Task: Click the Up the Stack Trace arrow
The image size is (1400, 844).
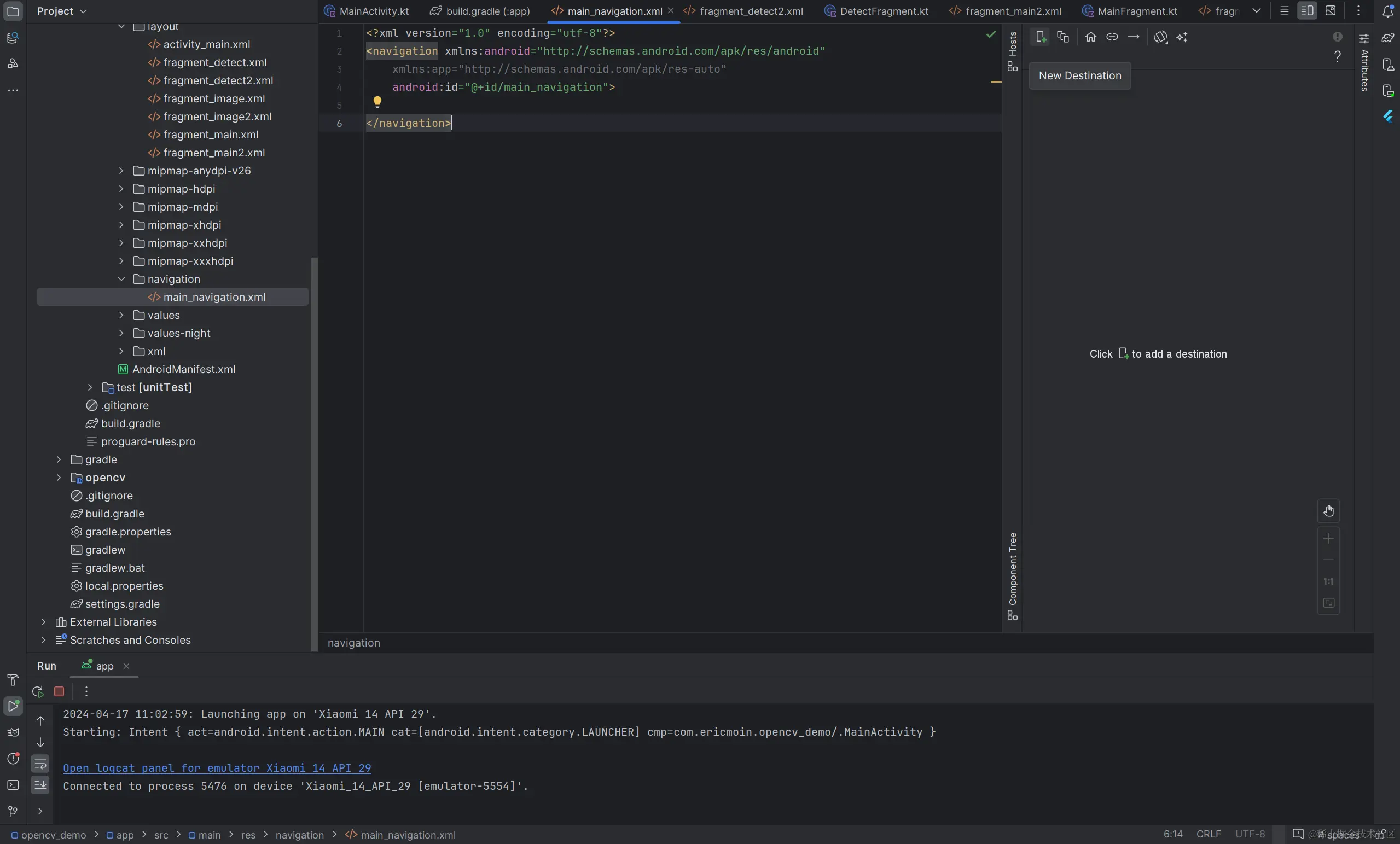Action: (40, 721)
